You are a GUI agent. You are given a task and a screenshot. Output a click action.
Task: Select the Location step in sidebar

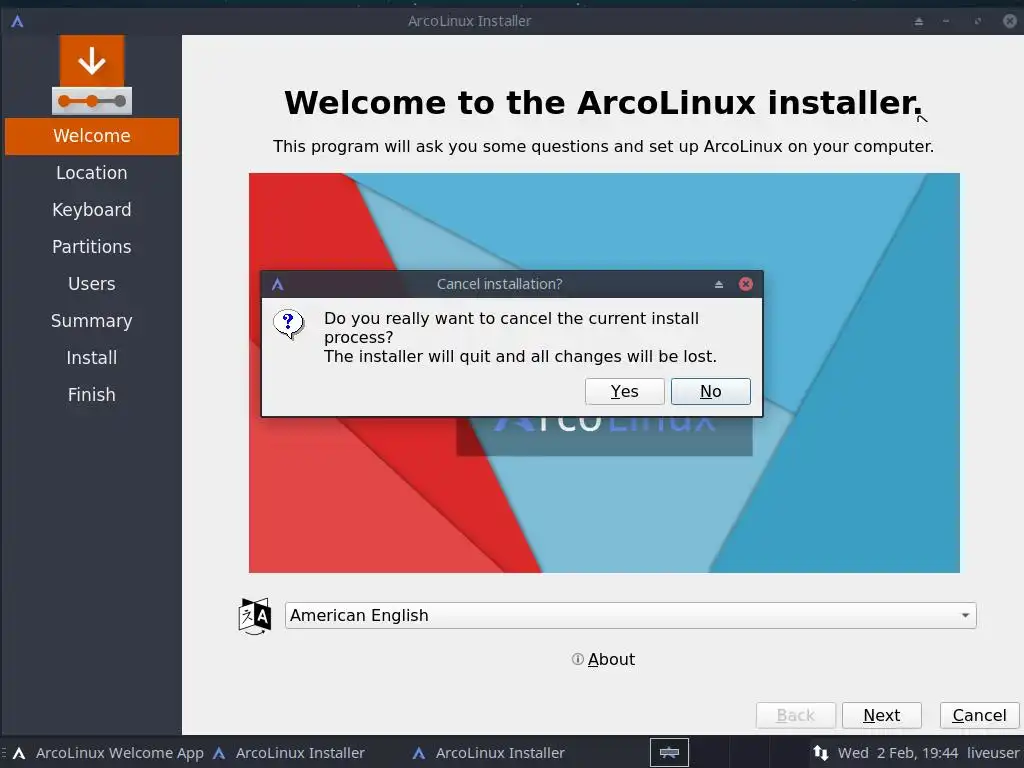pyautogui.click(x=91, y=173)
